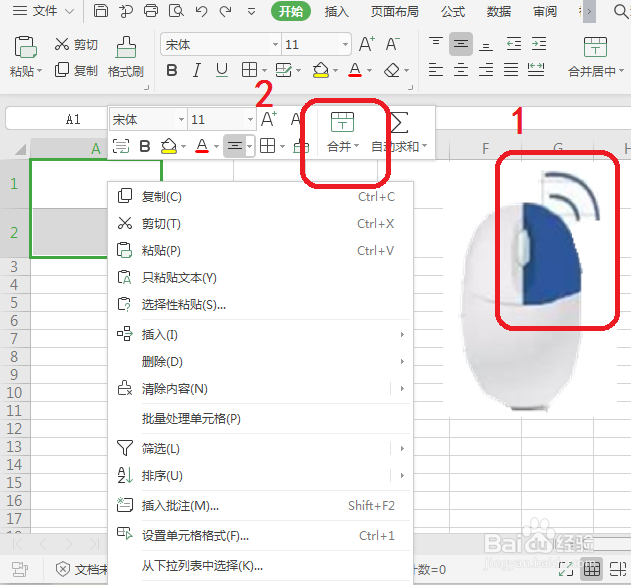Open 删除(D) submenu
Screen dimensions: 631x585
click(x=260, y=361)
